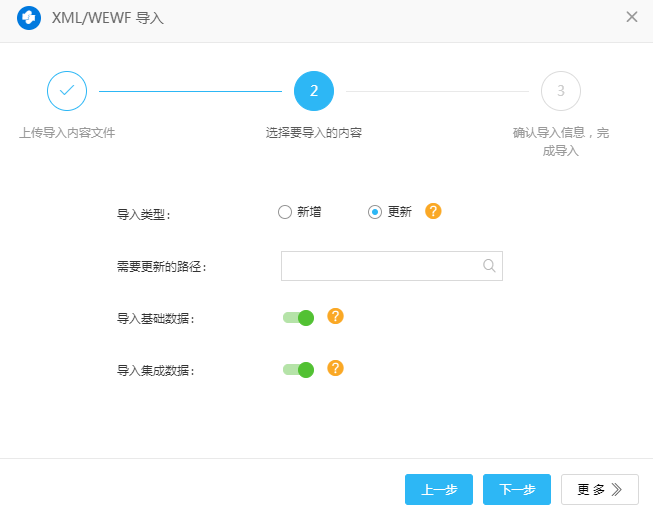Click the 确认导入信息，完成导入 step label
The height and width of the screenshot is (514, 653).
coord(560,142)
